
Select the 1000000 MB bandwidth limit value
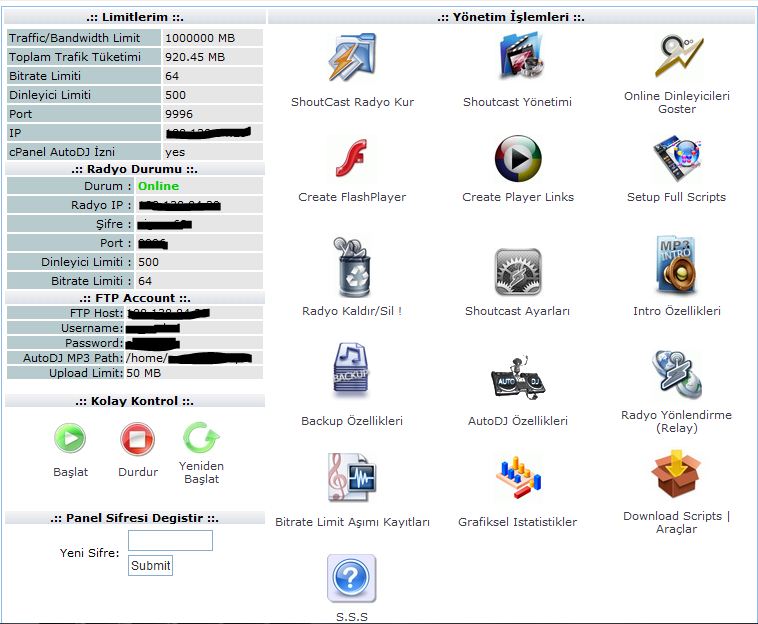(x=200, y=38)
